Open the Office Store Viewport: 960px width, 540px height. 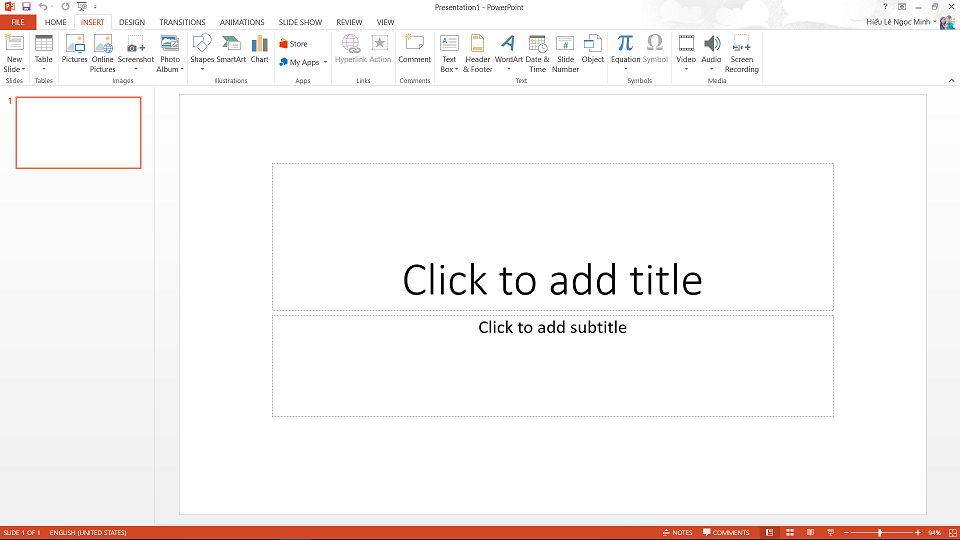(x=293, y=44)
